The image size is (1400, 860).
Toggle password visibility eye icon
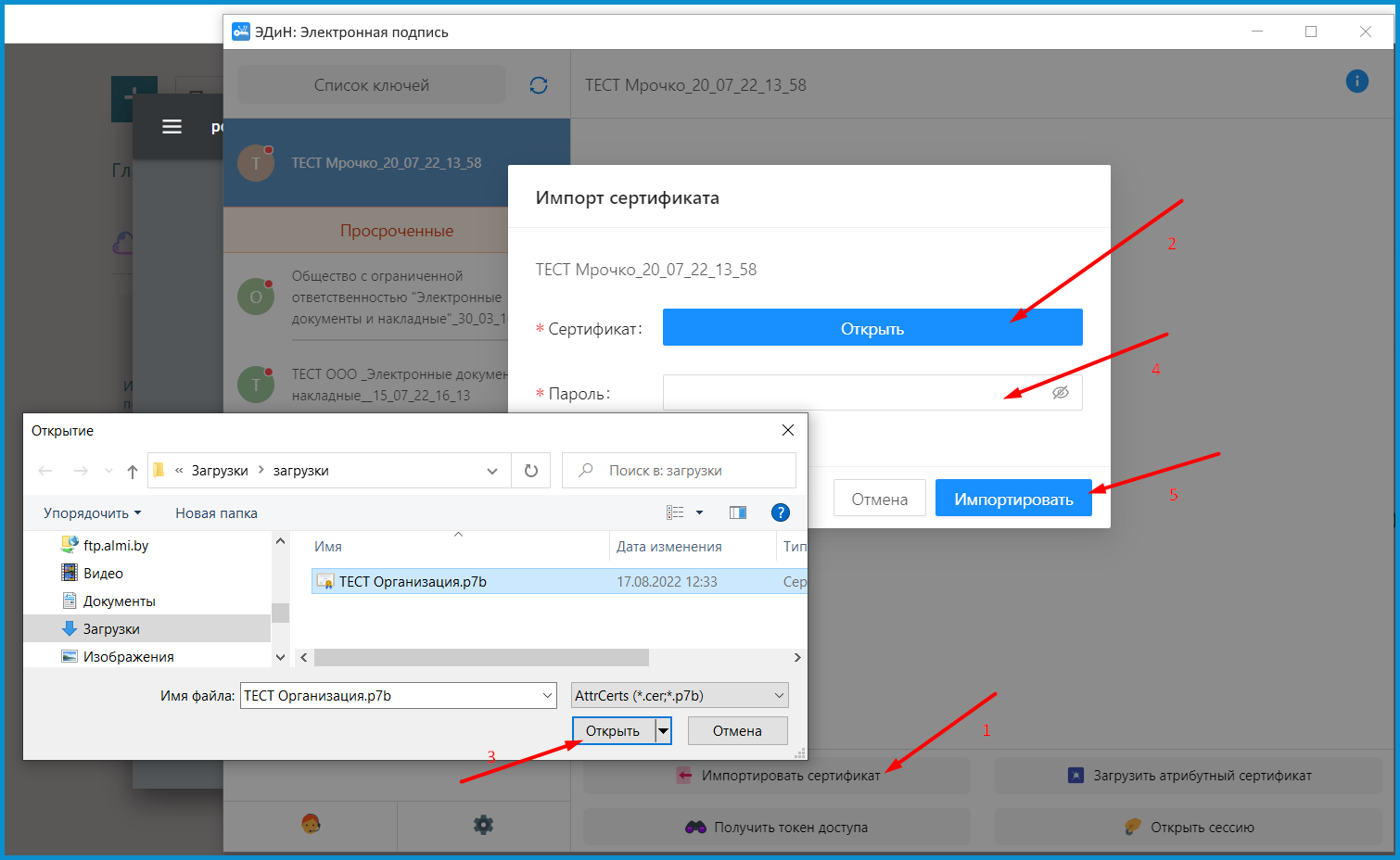pos(1061,393)
